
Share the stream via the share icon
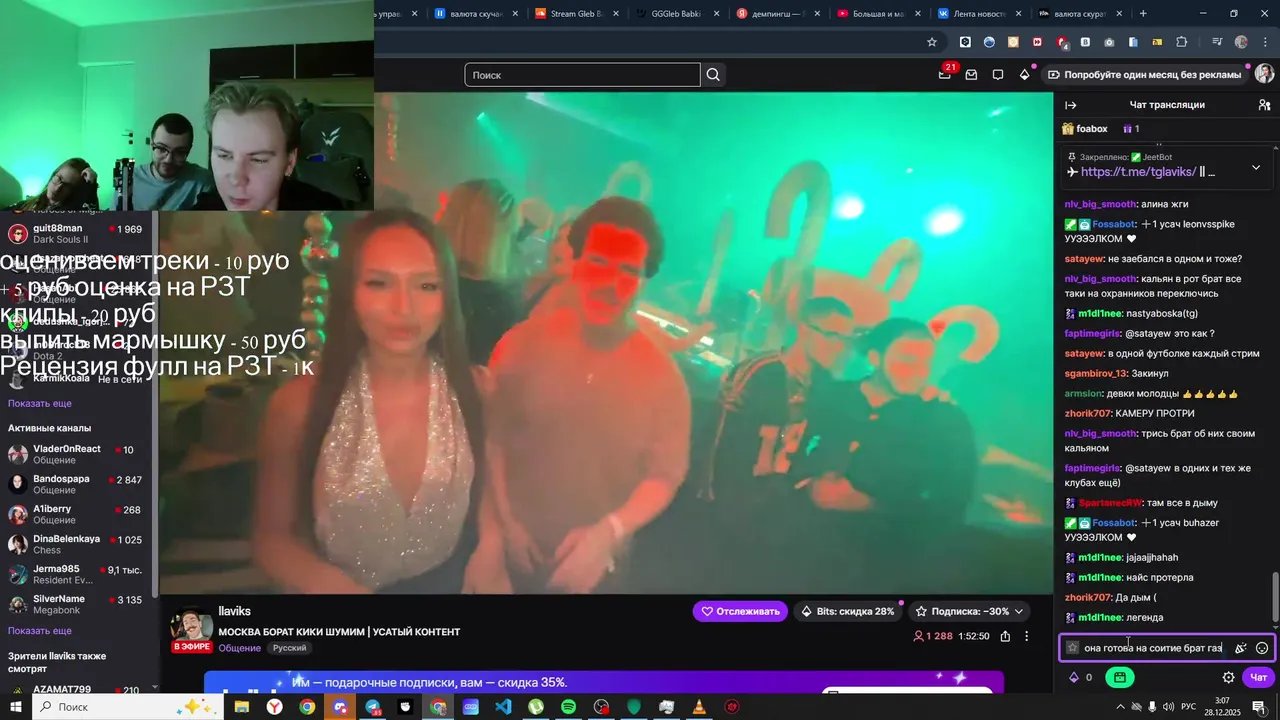tap(1005, 636)
